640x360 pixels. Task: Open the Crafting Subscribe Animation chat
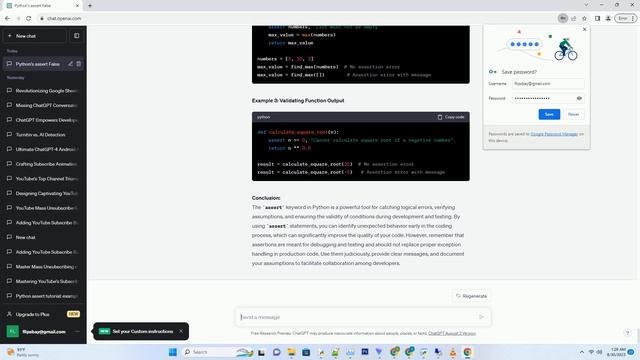pyautogui.click(x=43, y=164)
